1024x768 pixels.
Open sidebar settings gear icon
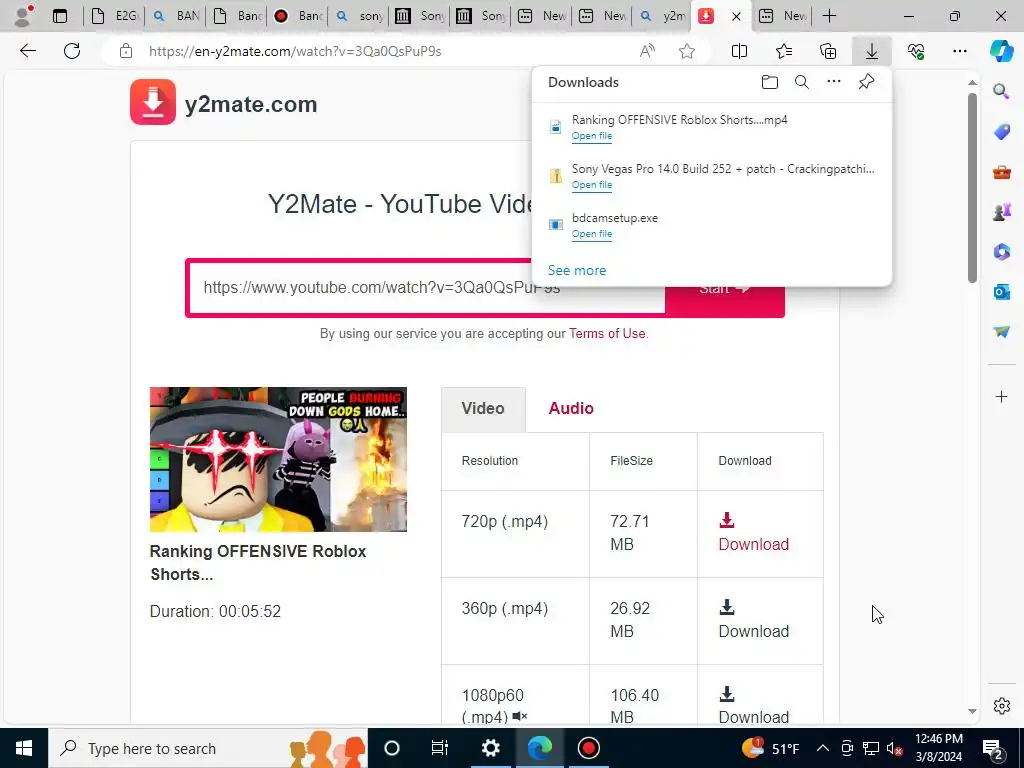(1001, 706)
